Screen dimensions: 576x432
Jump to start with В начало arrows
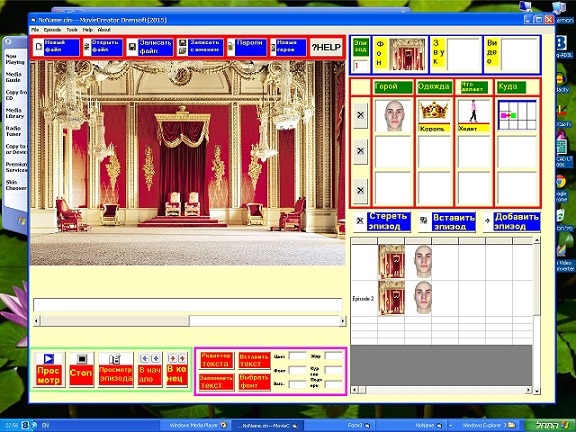pyautogui.click(x=150, y=369)
